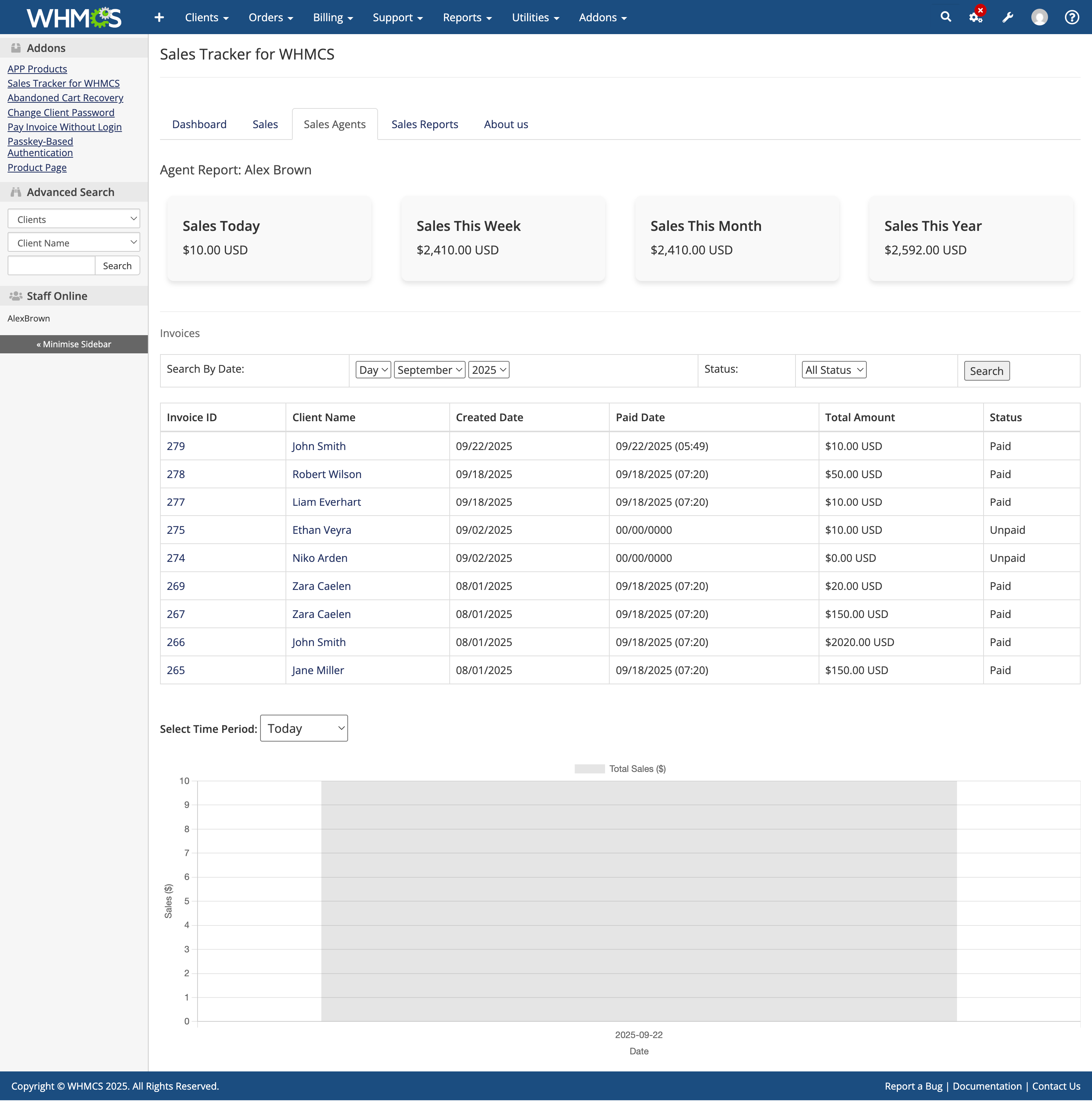Click the invoices Search button
The width and height of the screenshot is (1092, 1101).
(x=986, y=371)
